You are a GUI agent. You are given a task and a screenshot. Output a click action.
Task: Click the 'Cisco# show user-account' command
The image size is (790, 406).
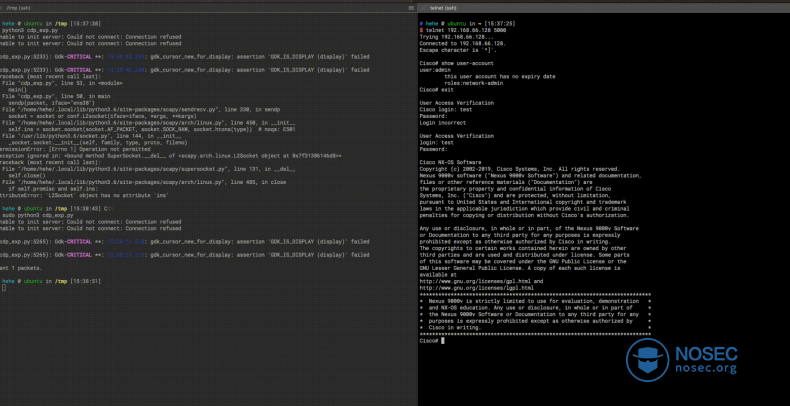(x=456, y=63)
